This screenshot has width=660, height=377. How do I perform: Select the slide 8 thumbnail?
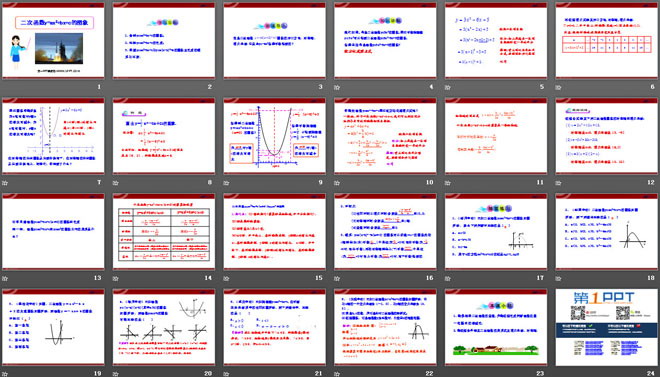164,136
